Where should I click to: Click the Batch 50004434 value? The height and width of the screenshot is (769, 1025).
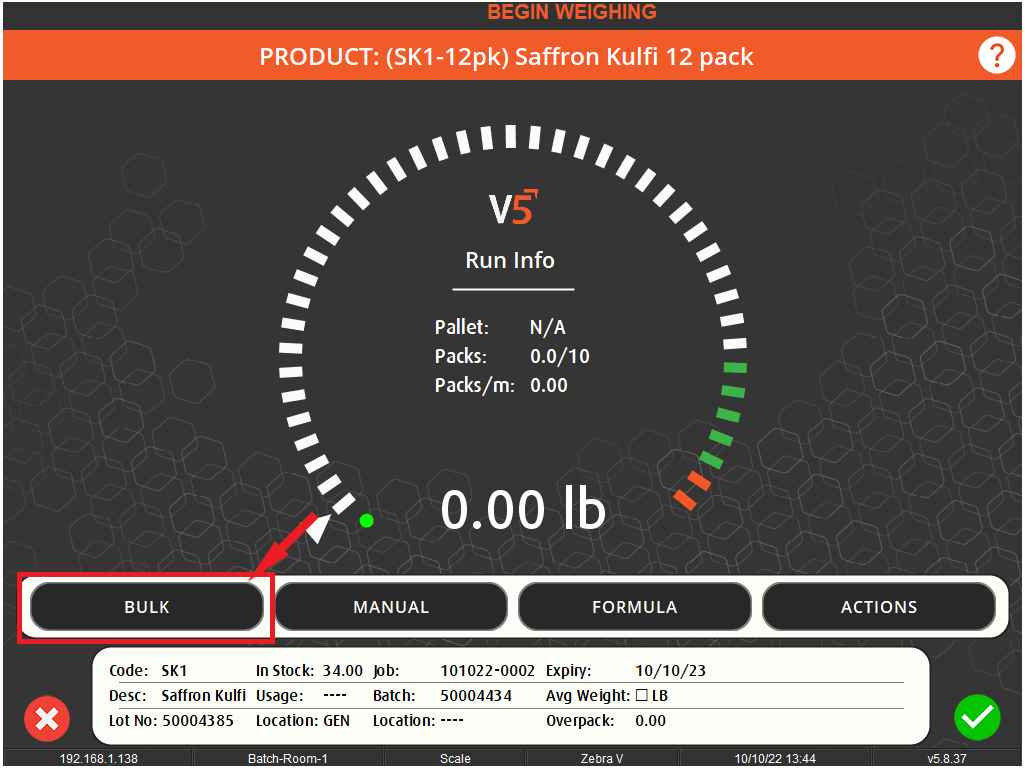coord(476,696)
